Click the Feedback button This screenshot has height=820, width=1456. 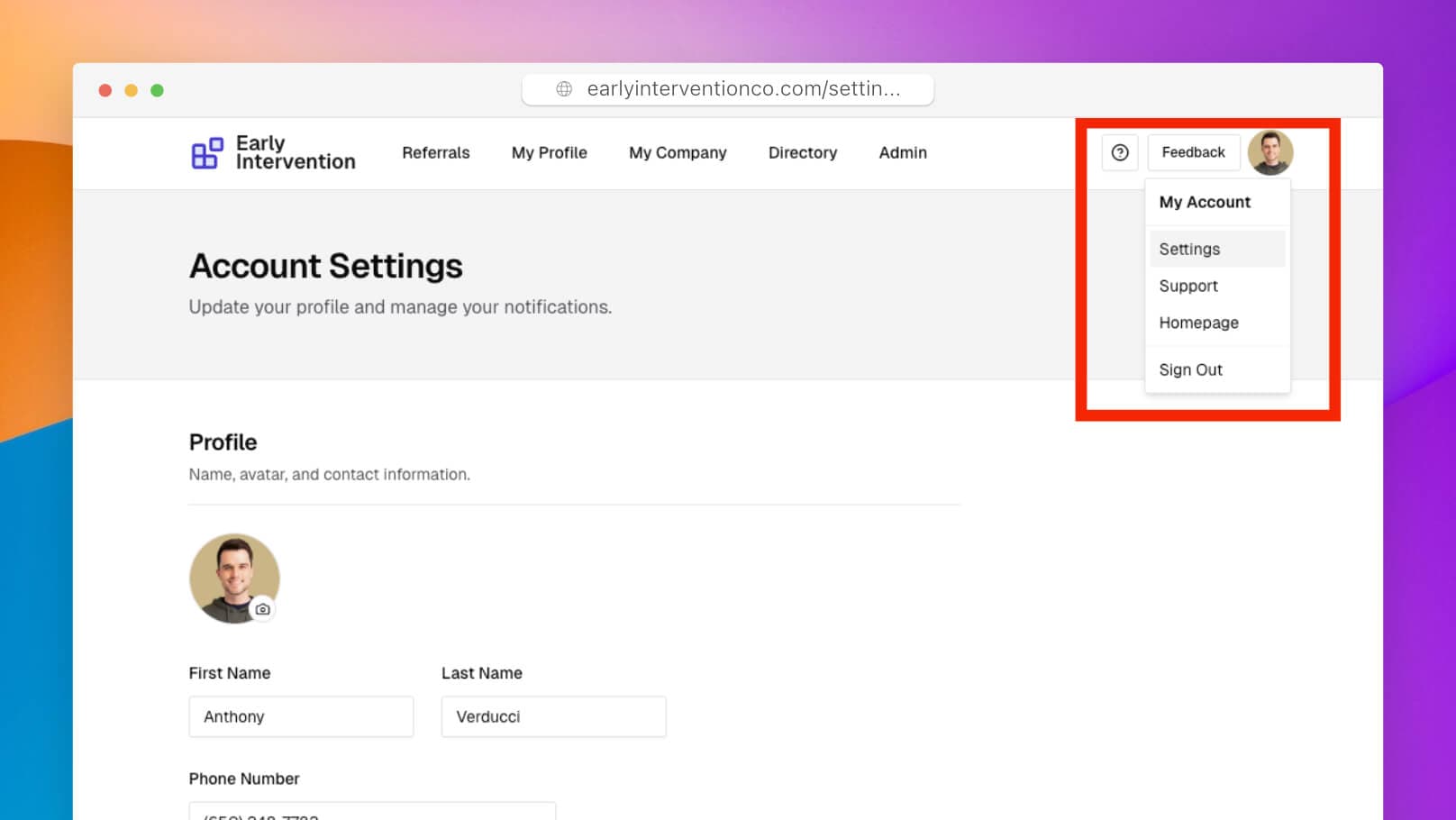pyautogui.click(x=1193, y=152)
